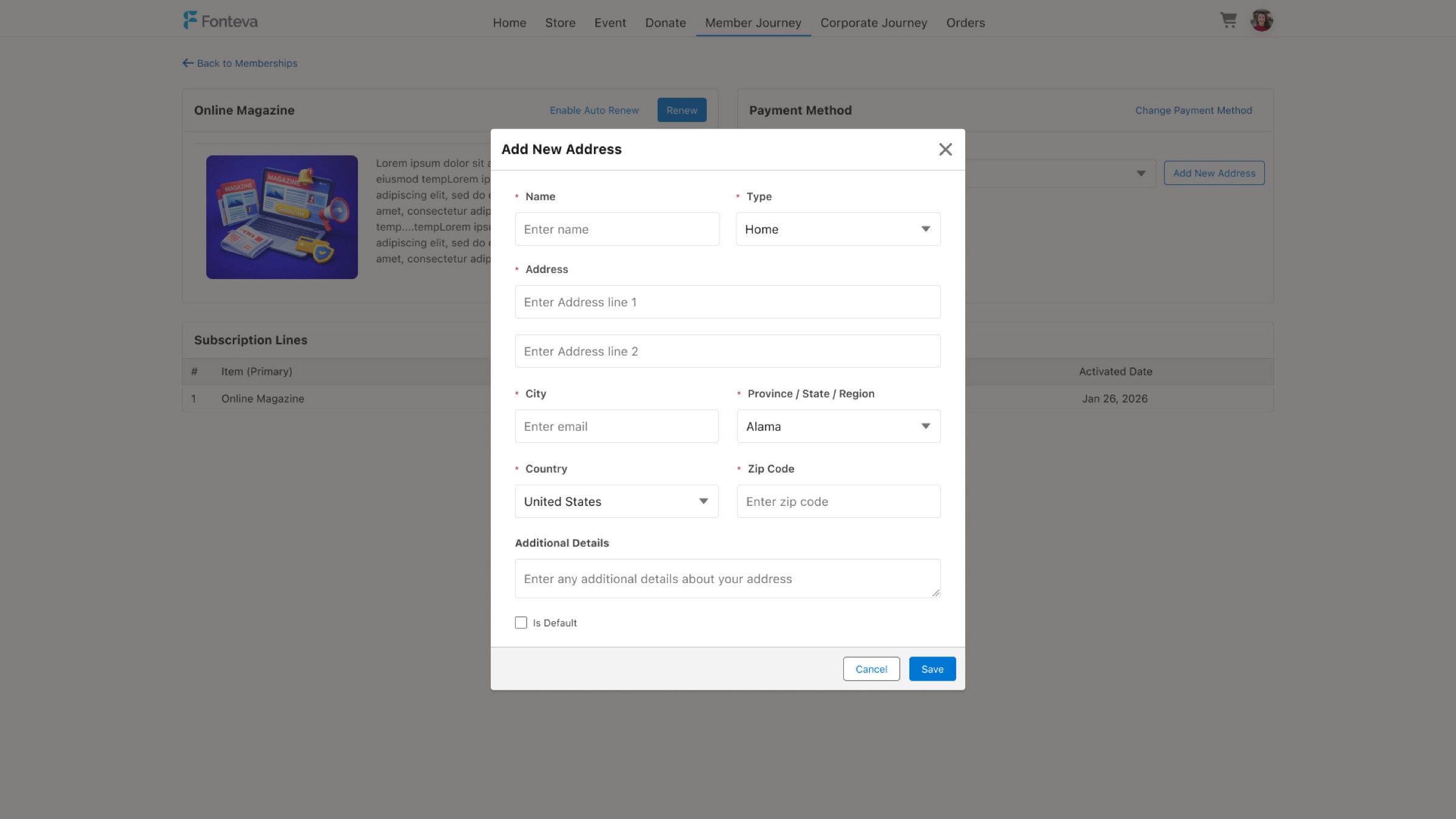Focus the Enter name field

[617, 229]
